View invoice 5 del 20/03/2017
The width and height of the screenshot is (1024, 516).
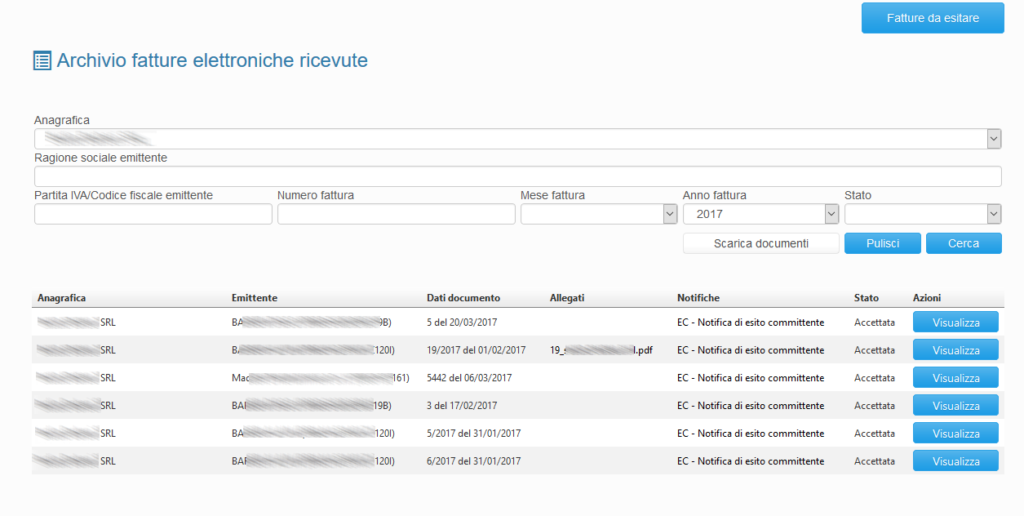pyautogui.click(x=955, y=322)
